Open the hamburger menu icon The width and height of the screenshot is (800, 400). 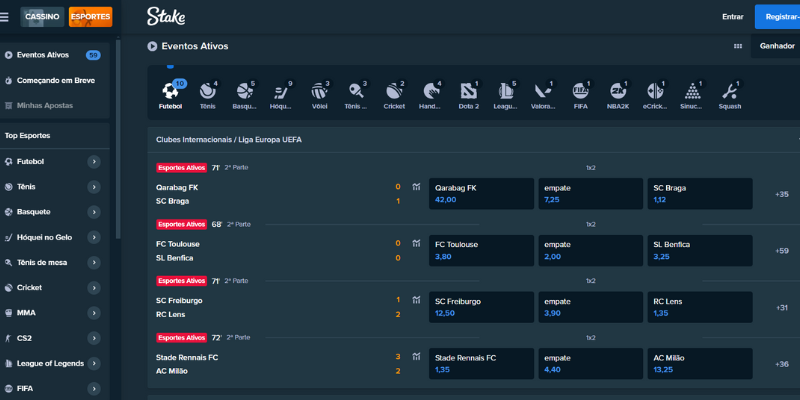click(7, 17)
